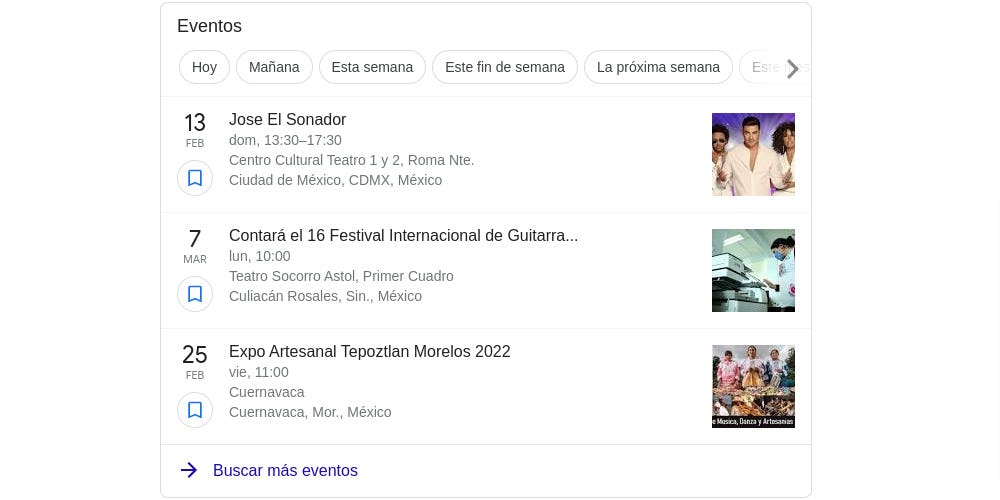Viewport: 1000px width, 500px height.
Task: Open Contará el 16 Festival Internacional event
Action: pos(403,236)
